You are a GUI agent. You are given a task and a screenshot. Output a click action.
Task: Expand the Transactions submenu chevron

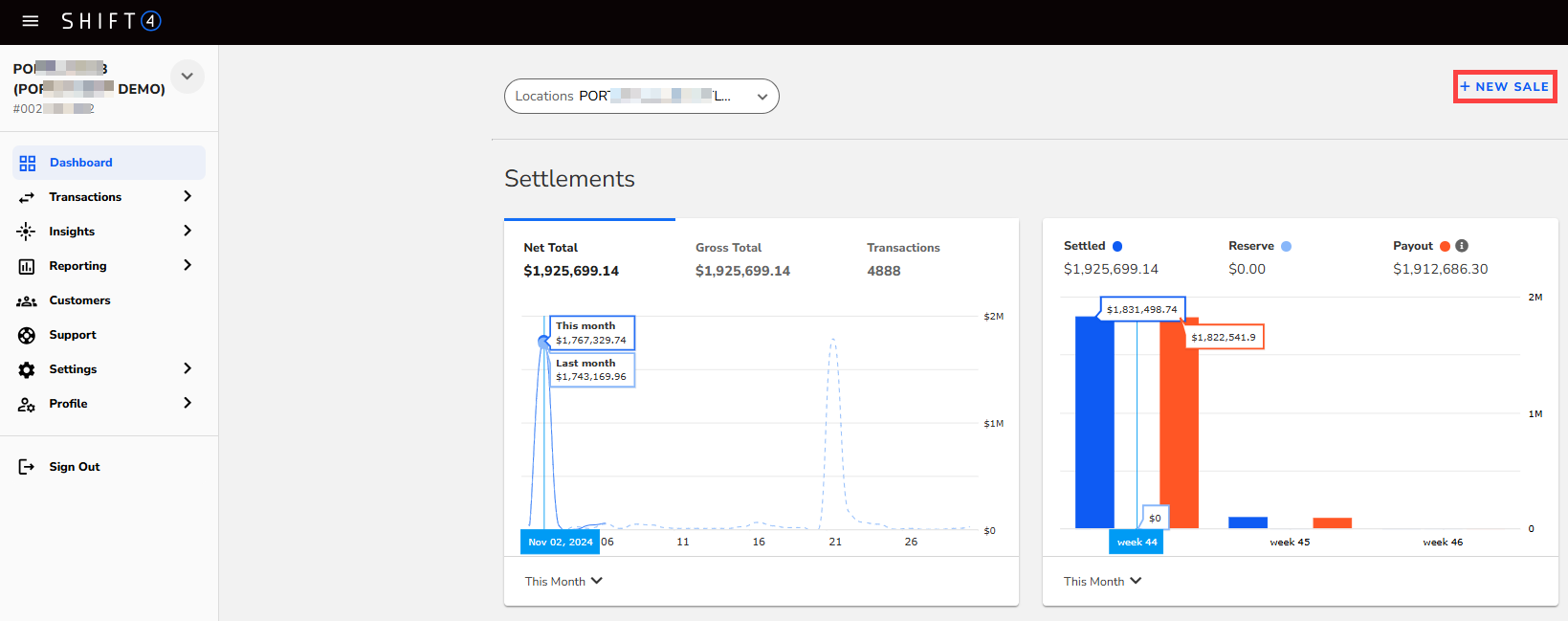[188, 196]
